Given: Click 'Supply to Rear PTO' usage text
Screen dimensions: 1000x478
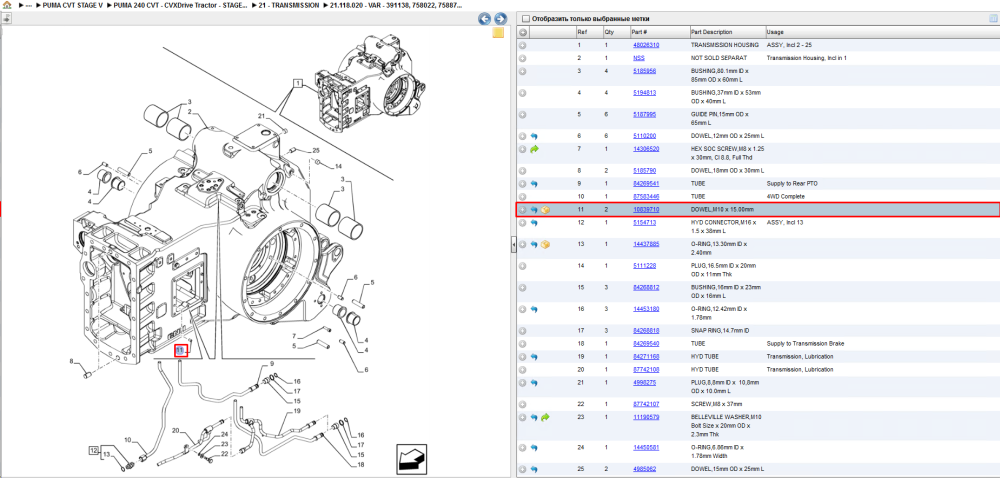Looking at the screenshot, I should click(793, 184).
